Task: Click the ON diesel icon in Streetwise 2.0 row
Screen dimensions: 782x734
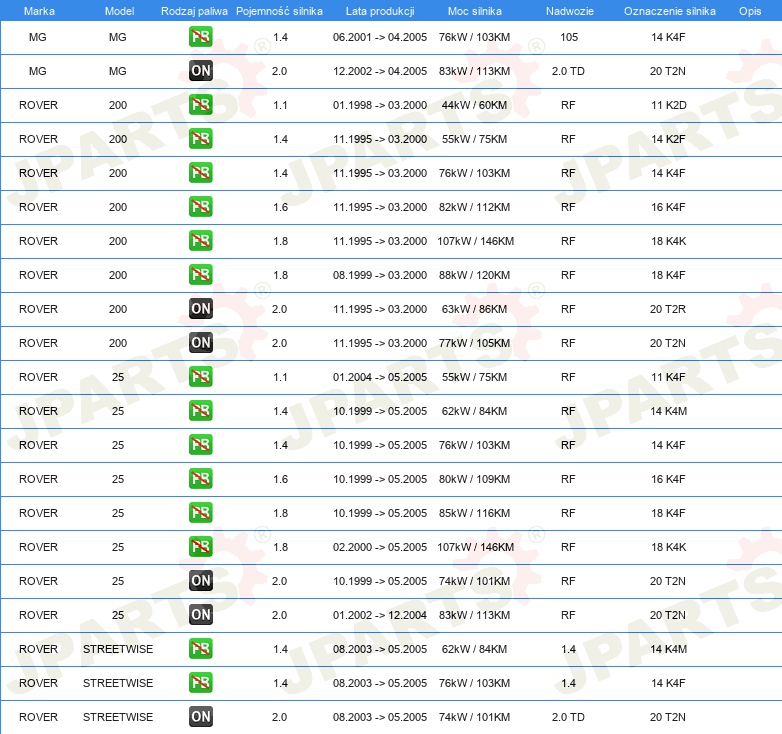Action: coord(200,717)
